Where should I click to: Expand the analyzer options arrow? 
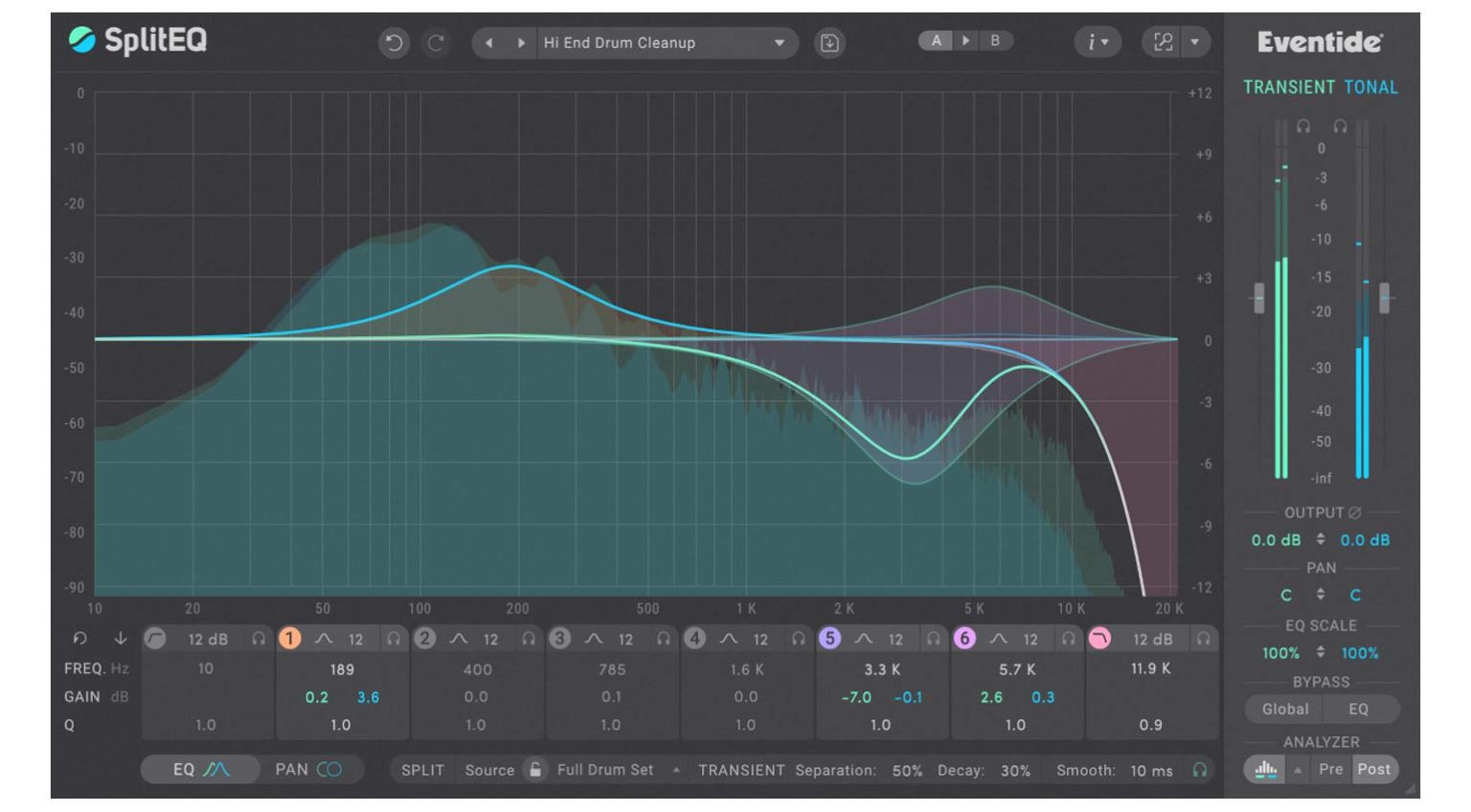tap(1299, 770)
